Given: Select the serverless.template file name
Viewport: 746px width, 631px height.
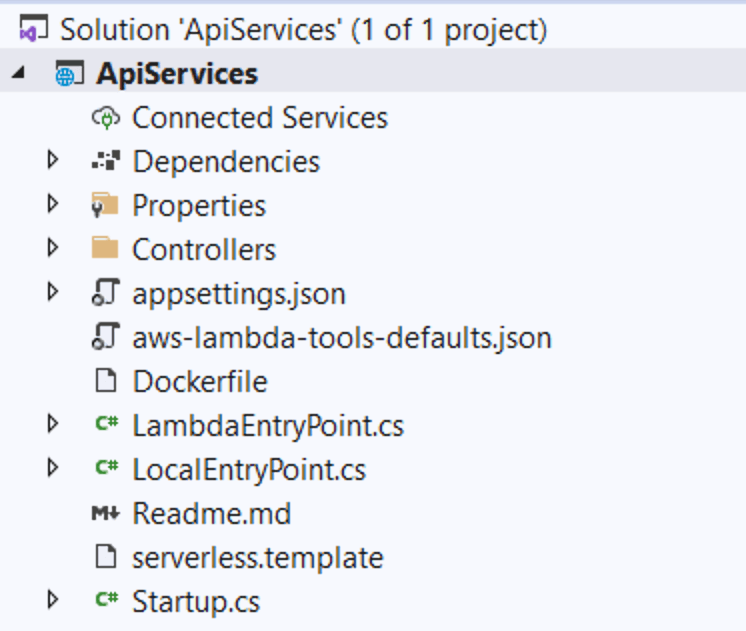Looking at the screenshot, I should pos(257,558).
